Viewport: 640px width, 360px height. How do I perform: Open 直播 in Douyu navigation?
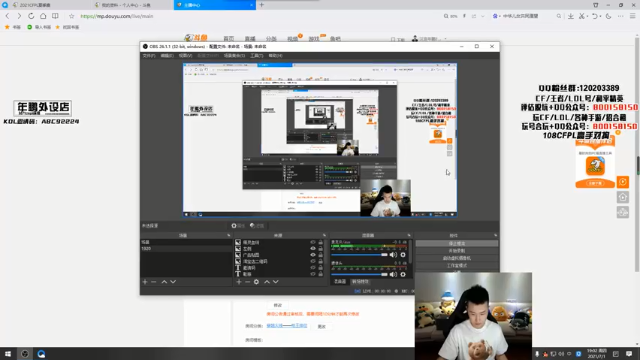coord(250,39)
